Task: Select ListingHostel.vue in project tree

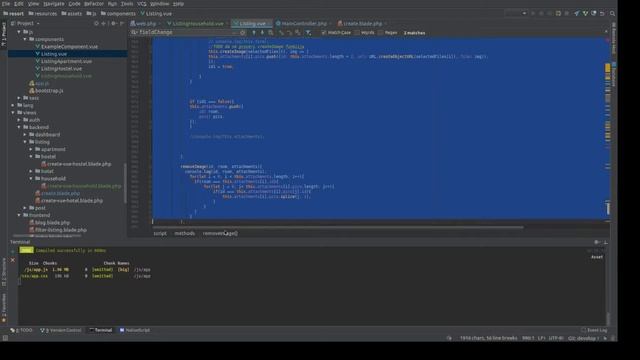Action: (59, 69)
